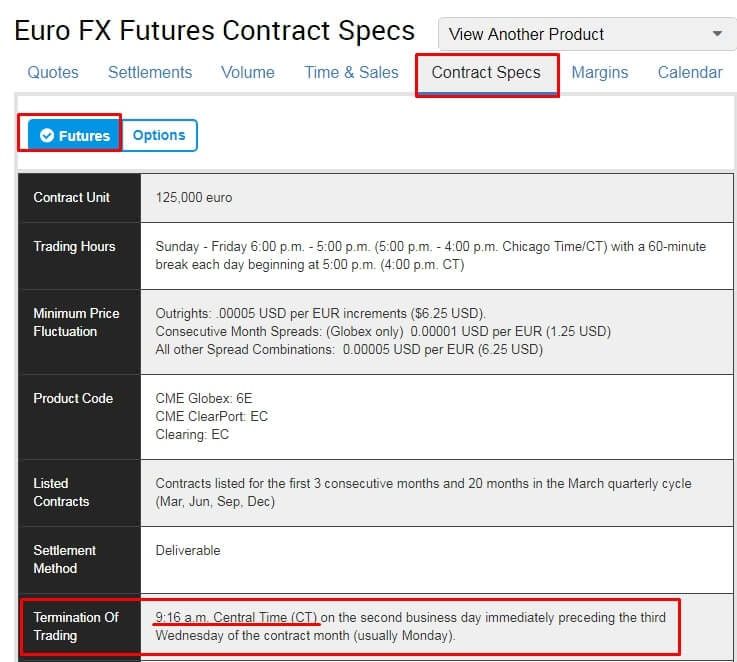Screen dimensions: 737x662
Task: Click the Euro FX Futures Contract Specs heading
Action: 214,31
